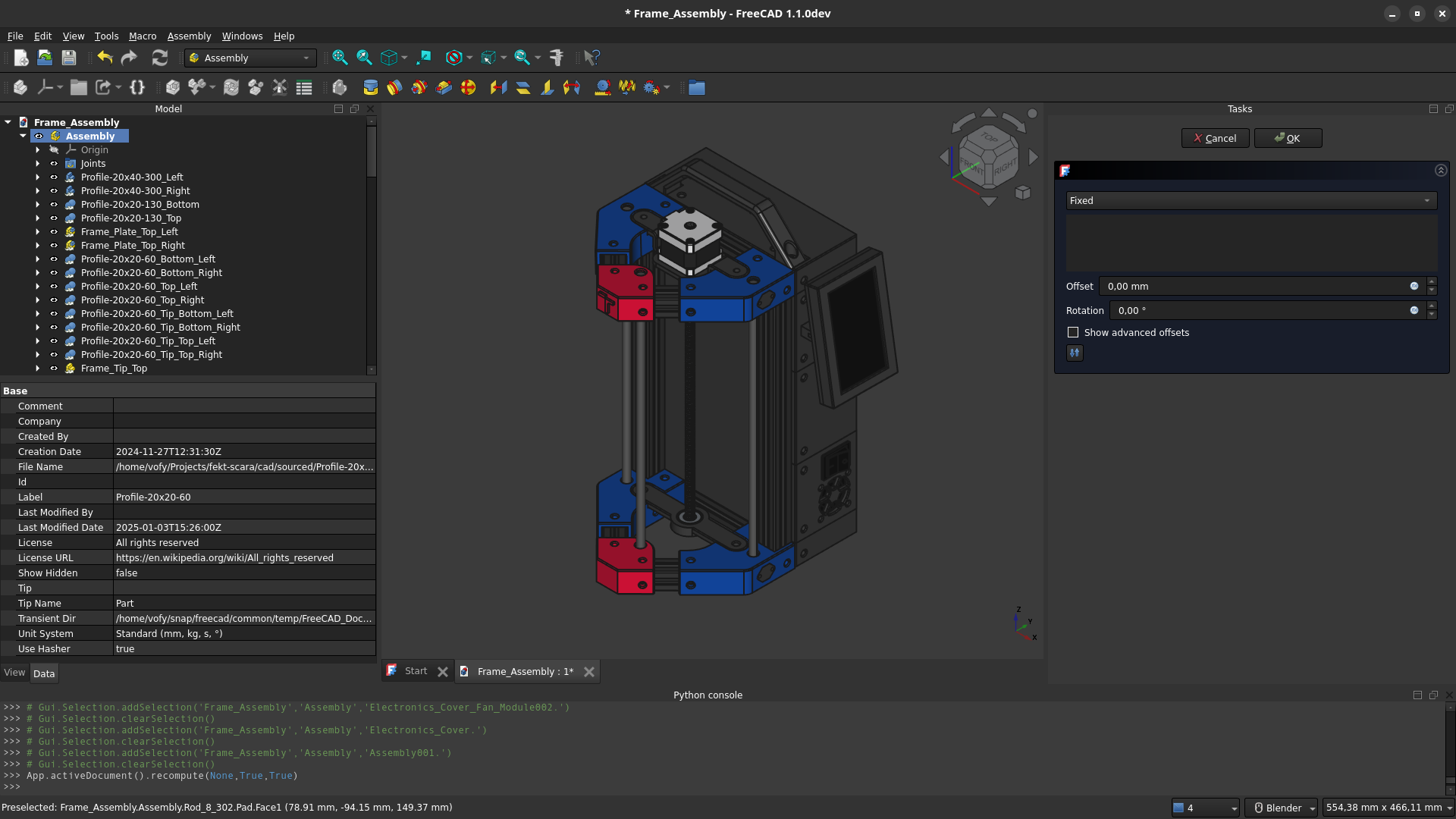
Task: Create a Fixed joint
Action: 370,88
